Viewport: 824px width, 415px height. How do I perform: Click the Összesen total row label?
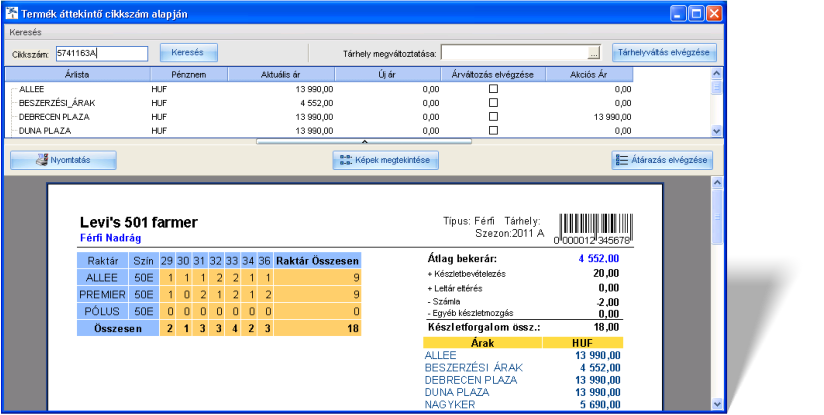tap(118, 329)
